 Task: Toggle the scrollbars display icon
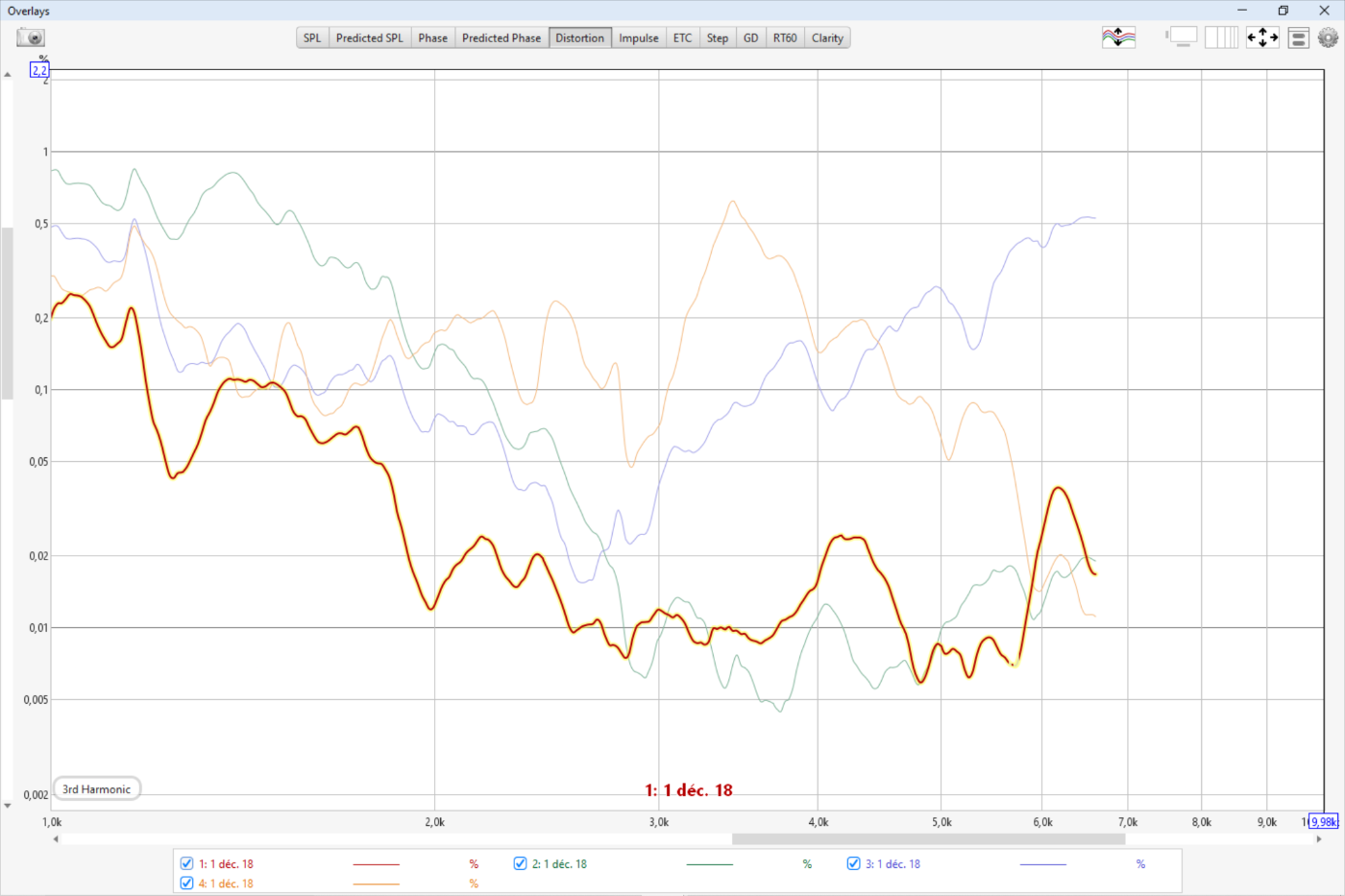[1183, 37]
